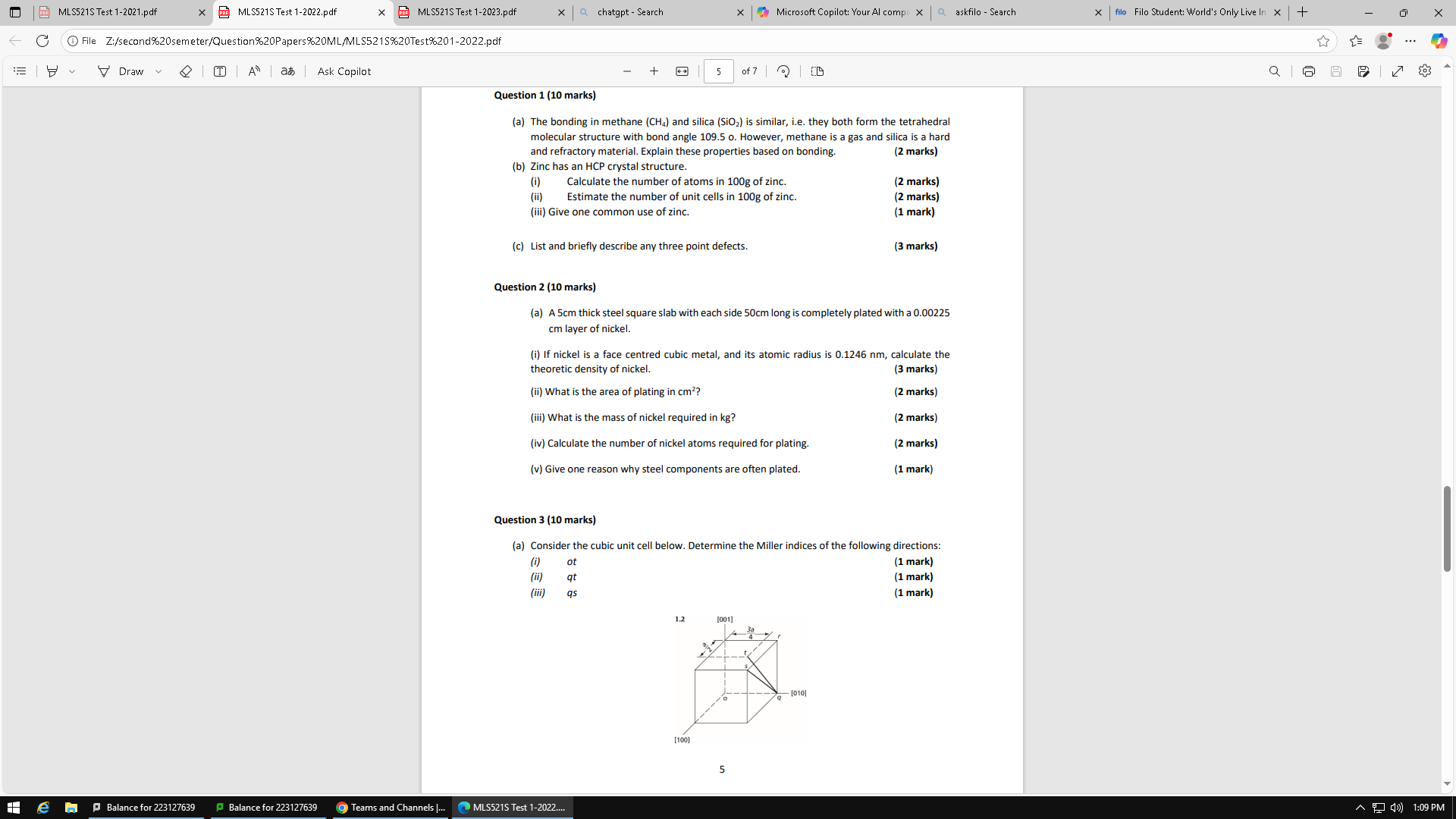Expand the Draw tool options dropdown
This screenshot has height=819, width=1456.
(x=158, y=71)
